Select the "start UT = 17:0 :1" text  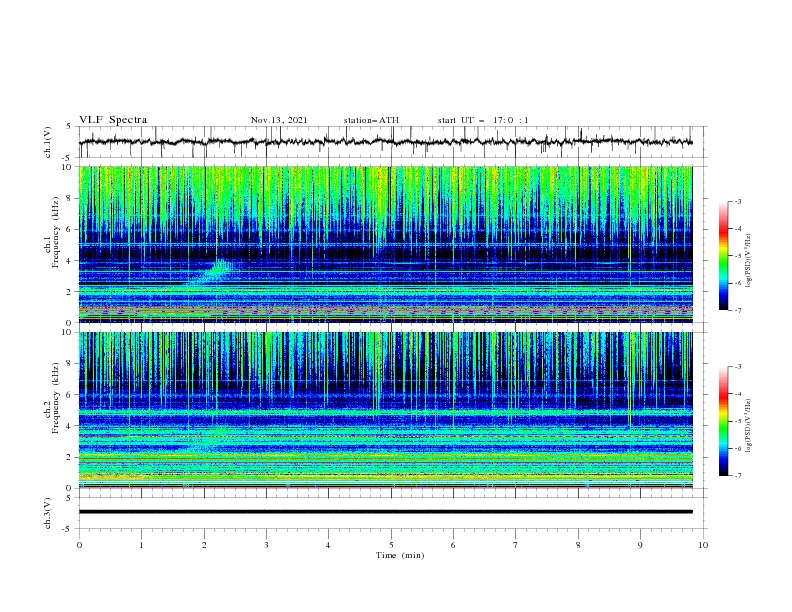483,120
